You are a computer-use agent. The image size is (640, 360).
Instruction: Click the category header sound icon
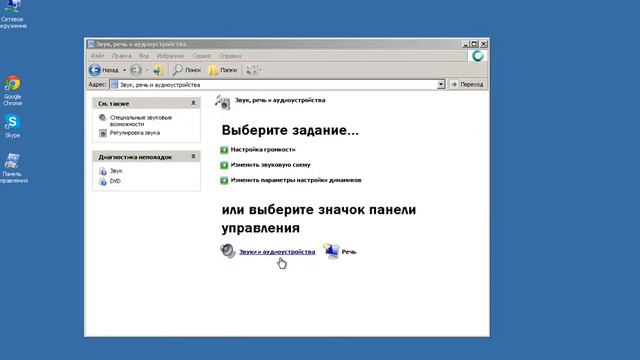[x=223, y=102]
